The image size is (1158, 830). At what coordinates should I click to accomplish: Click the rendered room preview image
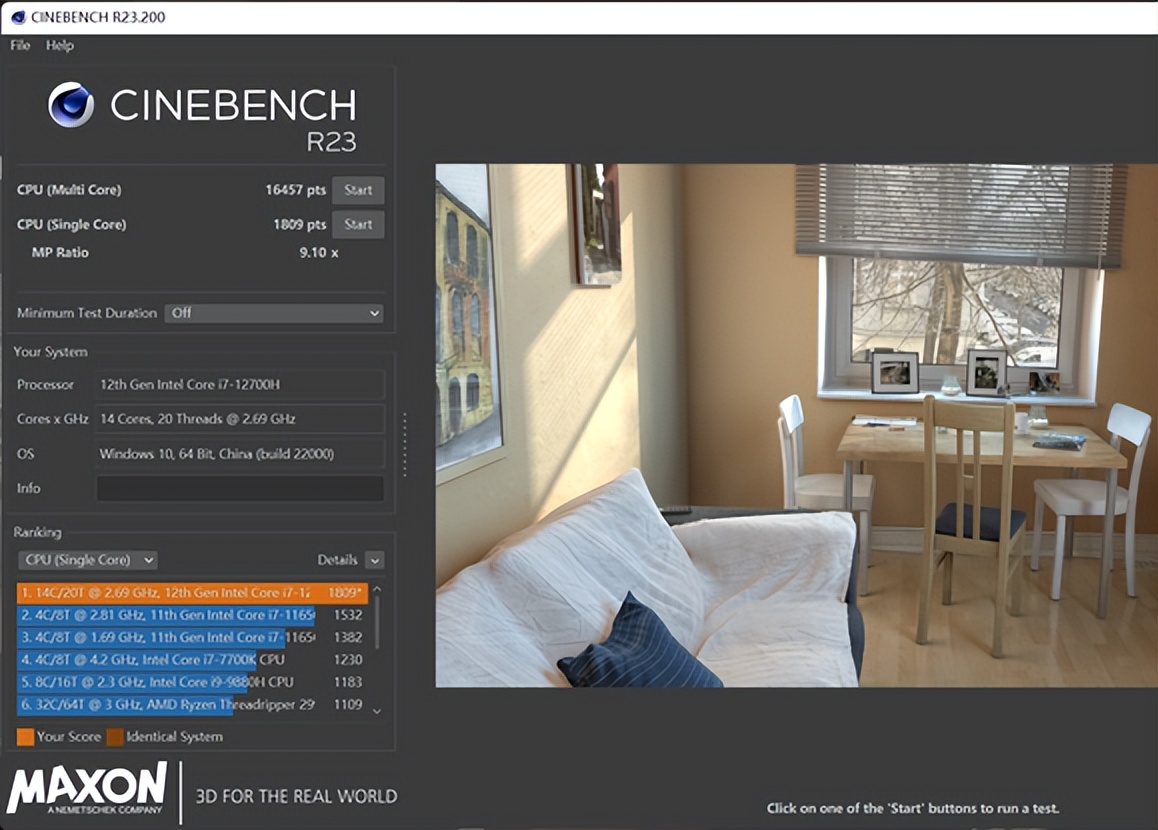796,425
